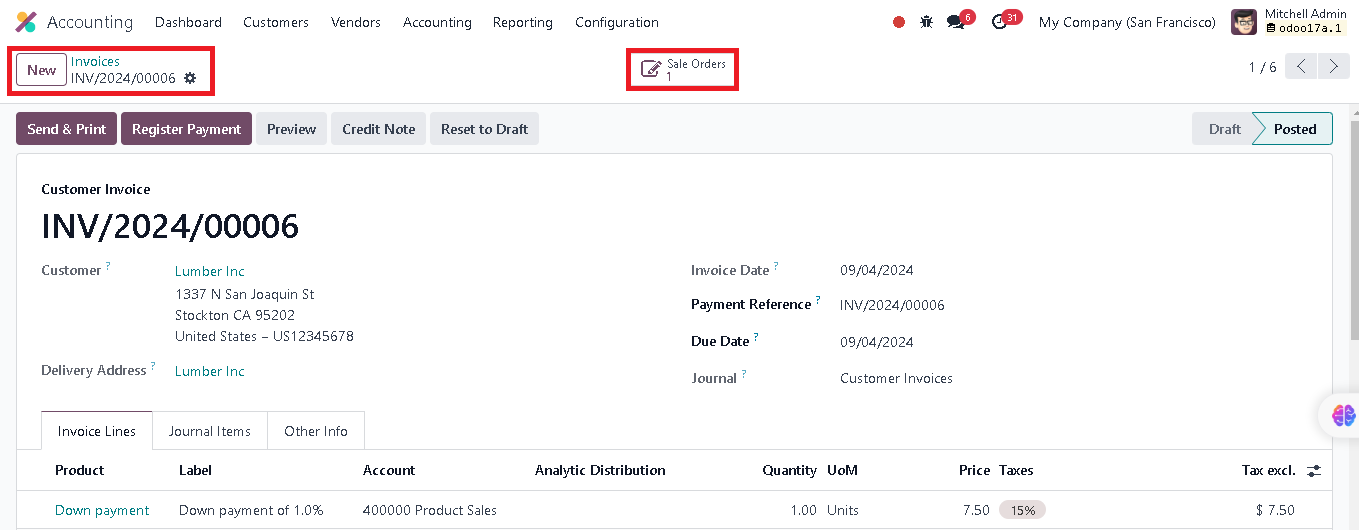Click the Register Payment button
This screenshot has height=530, width=1359.
click(186, 129)
